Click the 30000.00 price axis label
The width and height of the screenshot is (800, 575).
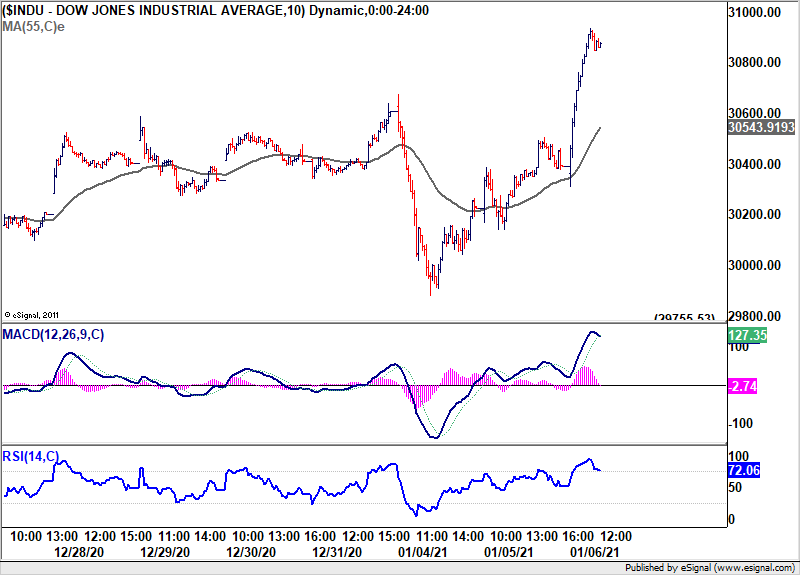coord(755,265)
